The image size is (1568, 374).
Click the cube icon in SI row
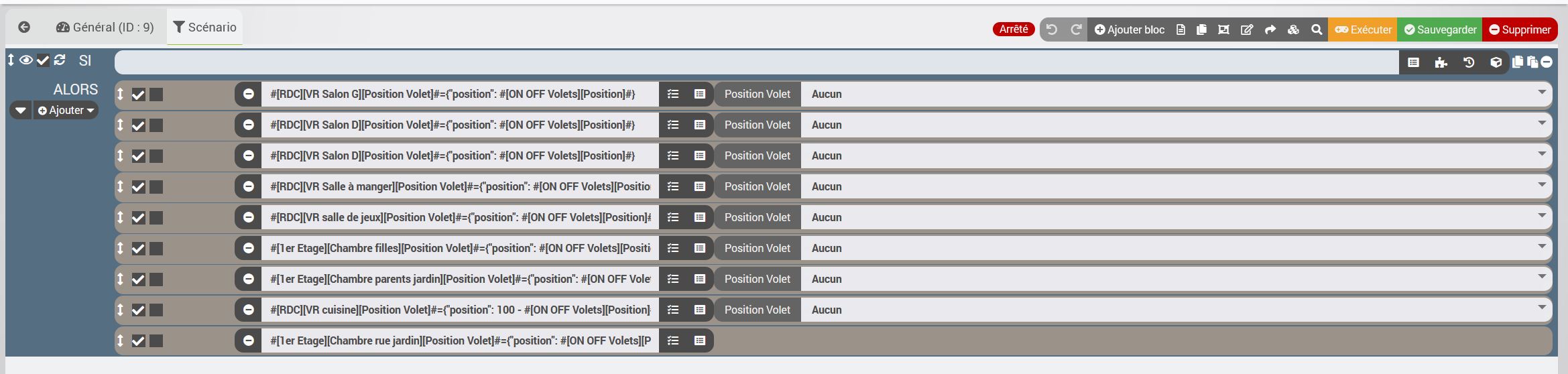pyautogui.click(x=1496, y=62)
